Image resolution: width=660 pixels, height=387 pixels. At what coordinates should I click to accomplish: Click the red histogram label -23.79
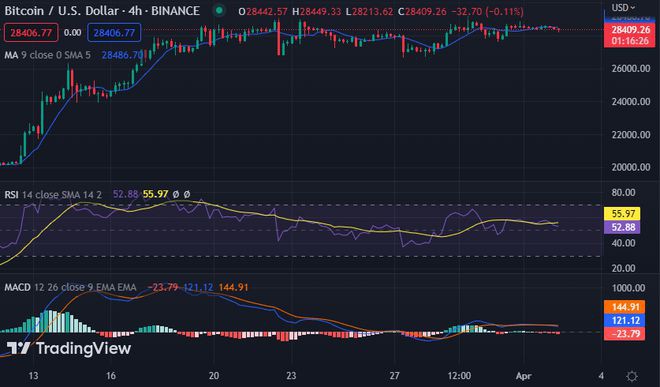tap(625, 334)
